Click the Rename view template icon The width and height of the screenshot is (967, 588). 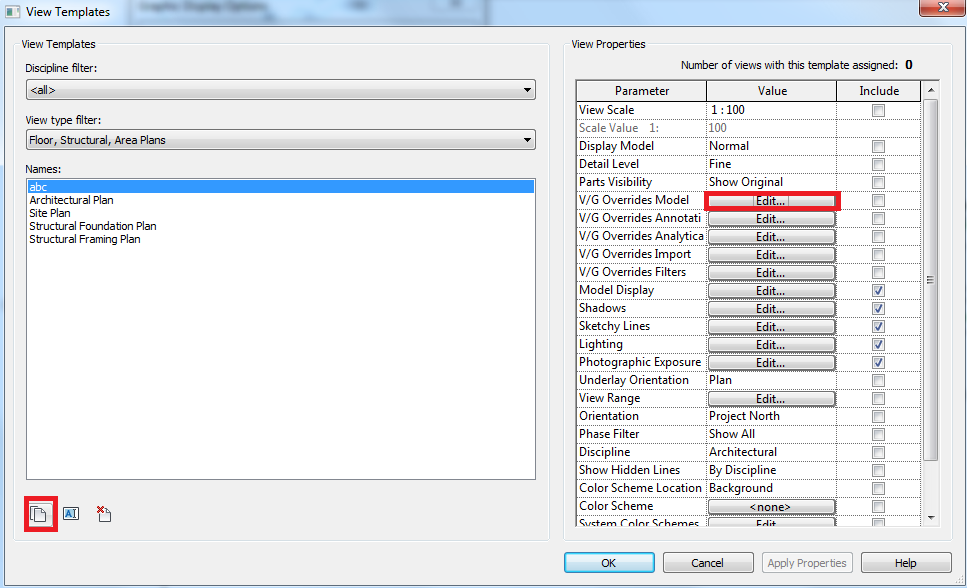coord(71,513)
